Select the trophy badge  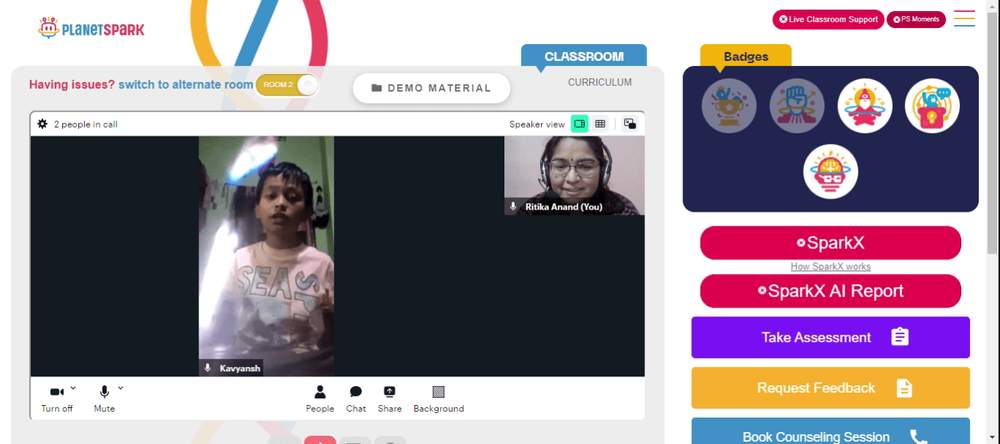(729, 106)
